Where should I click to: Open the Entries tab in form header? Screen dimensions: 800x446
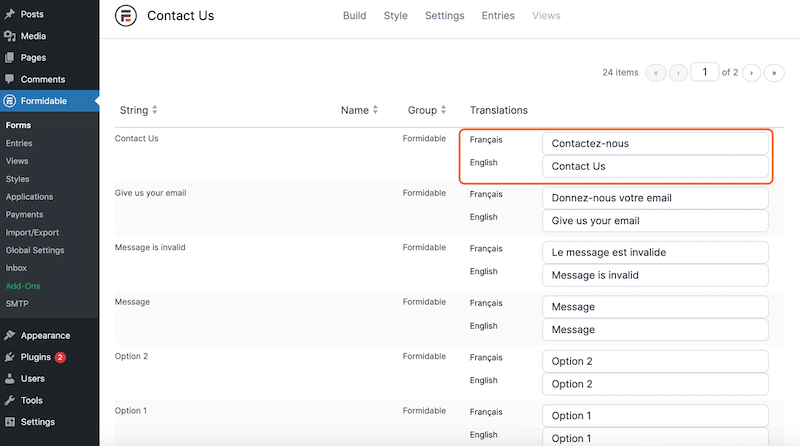point(498,16)
